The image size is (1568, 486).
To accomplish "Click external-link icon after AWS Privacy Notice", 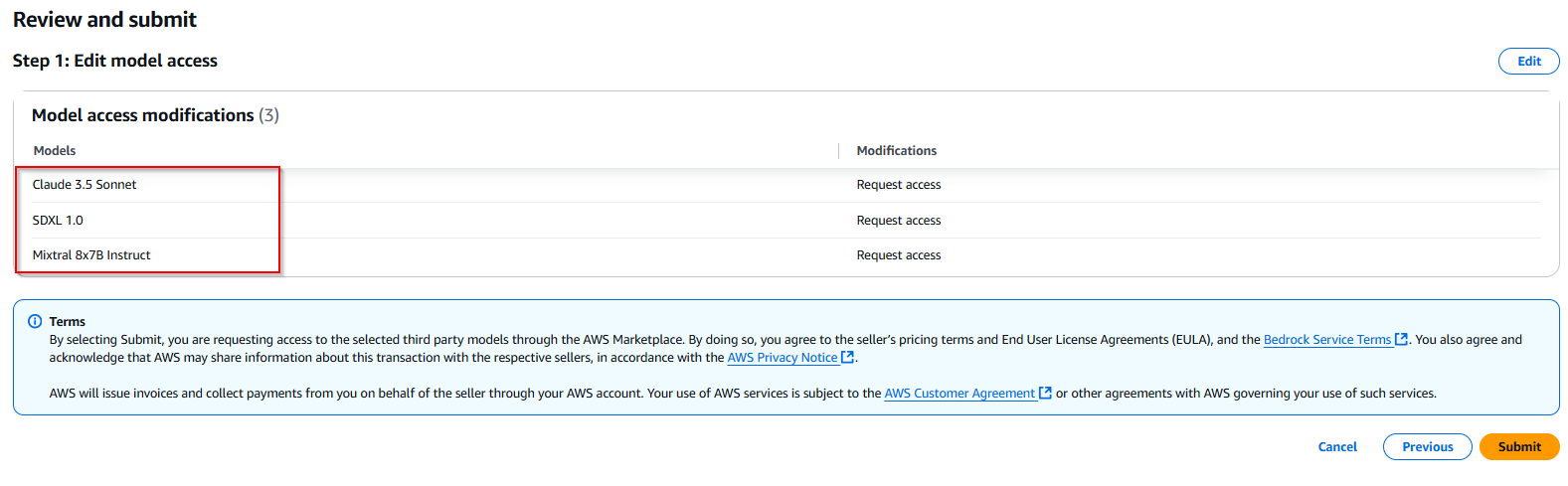I will point(847,358).
